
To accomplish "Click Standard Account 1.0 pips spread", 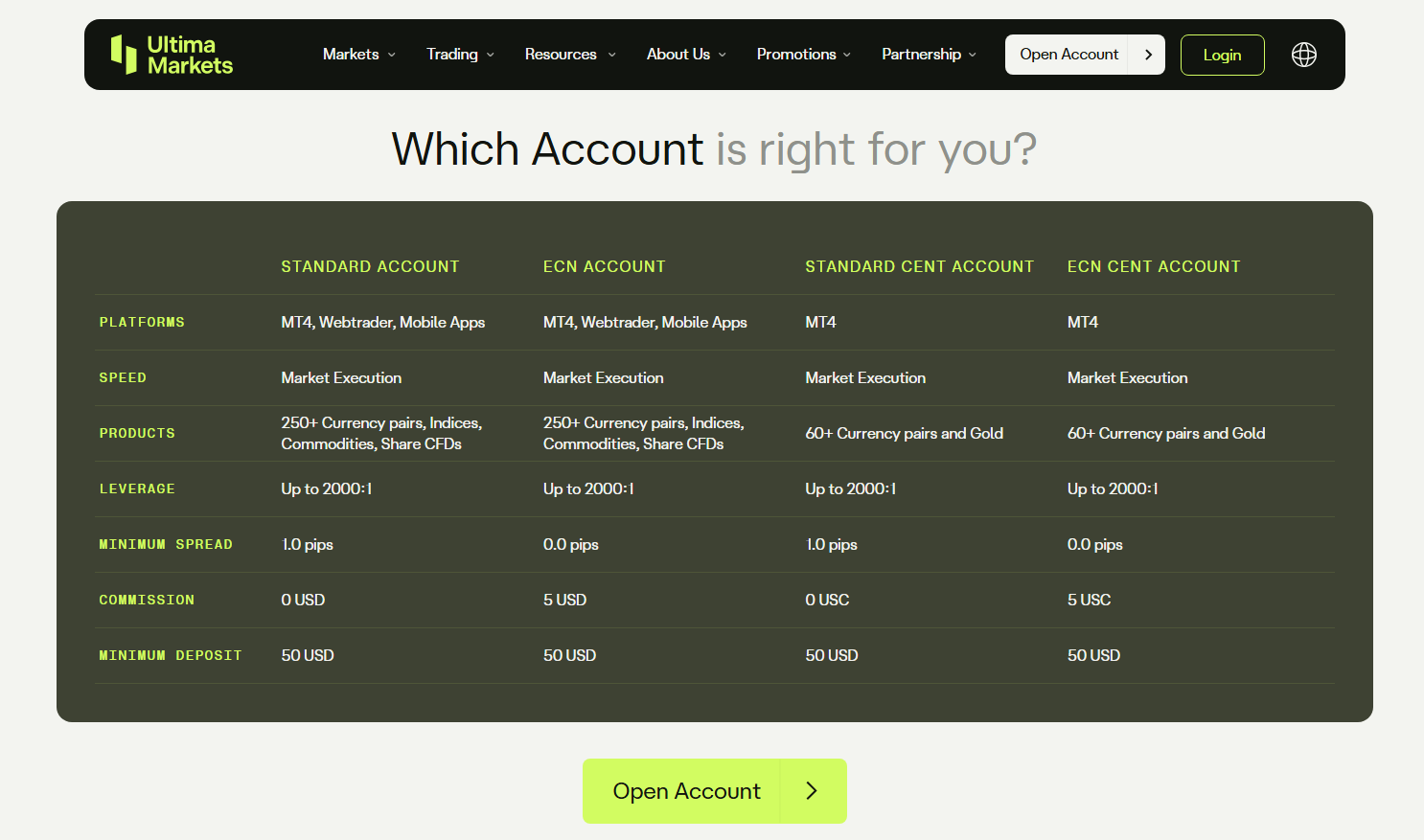I will pyautogui.click(x=308, y=544).
